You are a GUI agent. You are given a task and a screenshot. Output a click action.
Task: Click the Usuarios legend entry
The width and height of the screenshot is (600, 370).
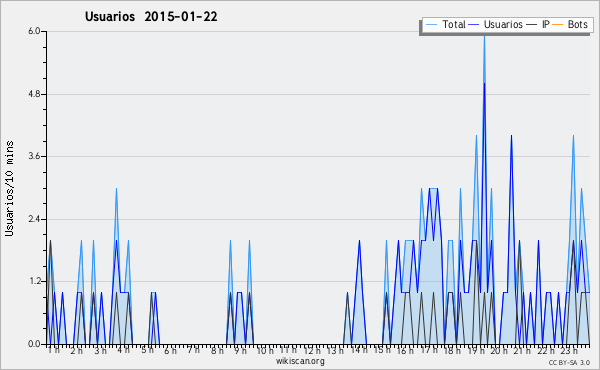click(x=496, y=24)
